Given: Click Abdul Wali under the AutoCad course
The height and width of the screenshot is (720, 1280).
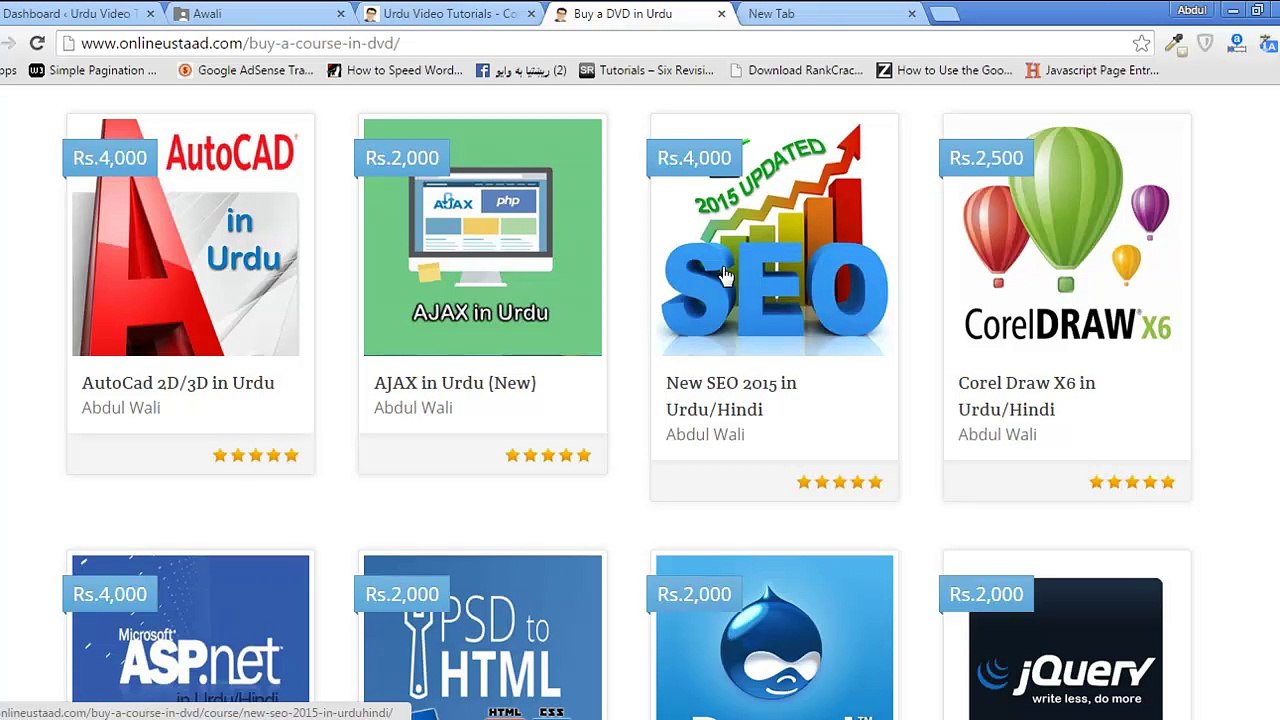Looking at the screenshot, I should pyautogui.click(x=121, y=408).
